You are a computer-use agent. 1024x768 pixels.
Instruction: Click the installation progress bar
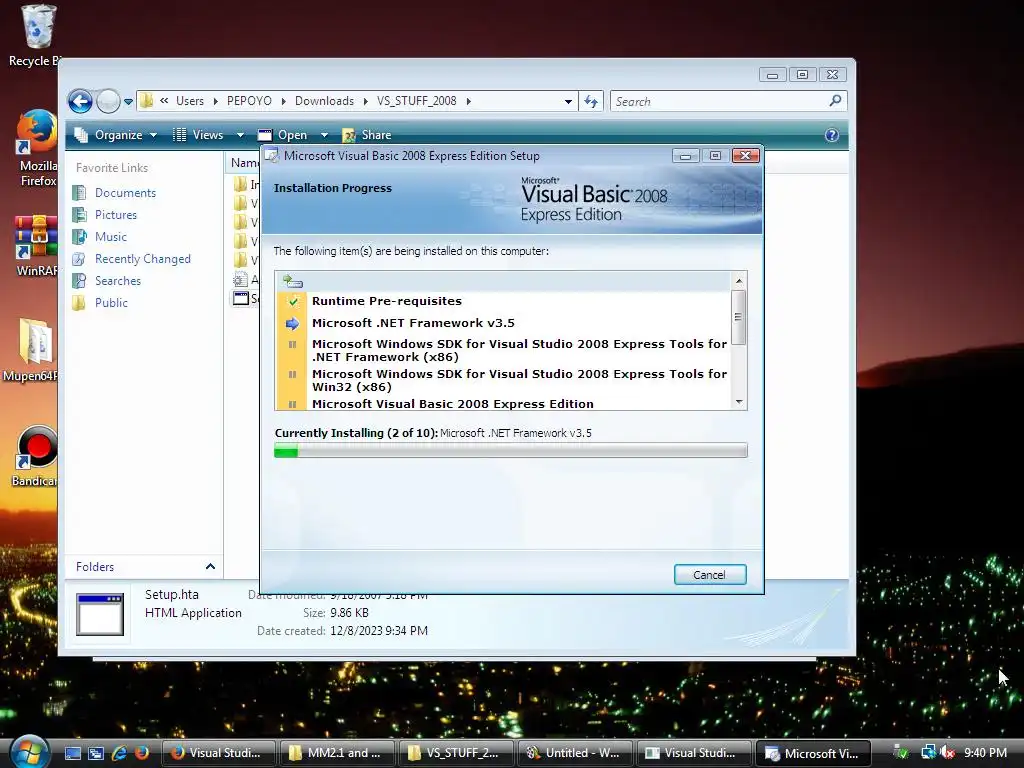(511, 451)
